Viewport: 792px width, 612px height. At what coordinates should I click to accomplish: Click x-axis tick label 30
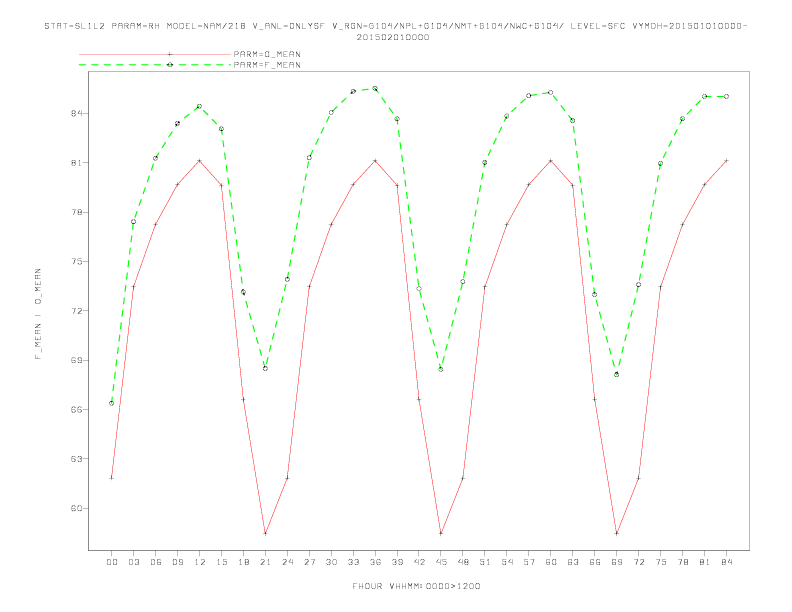click(331, 562)
